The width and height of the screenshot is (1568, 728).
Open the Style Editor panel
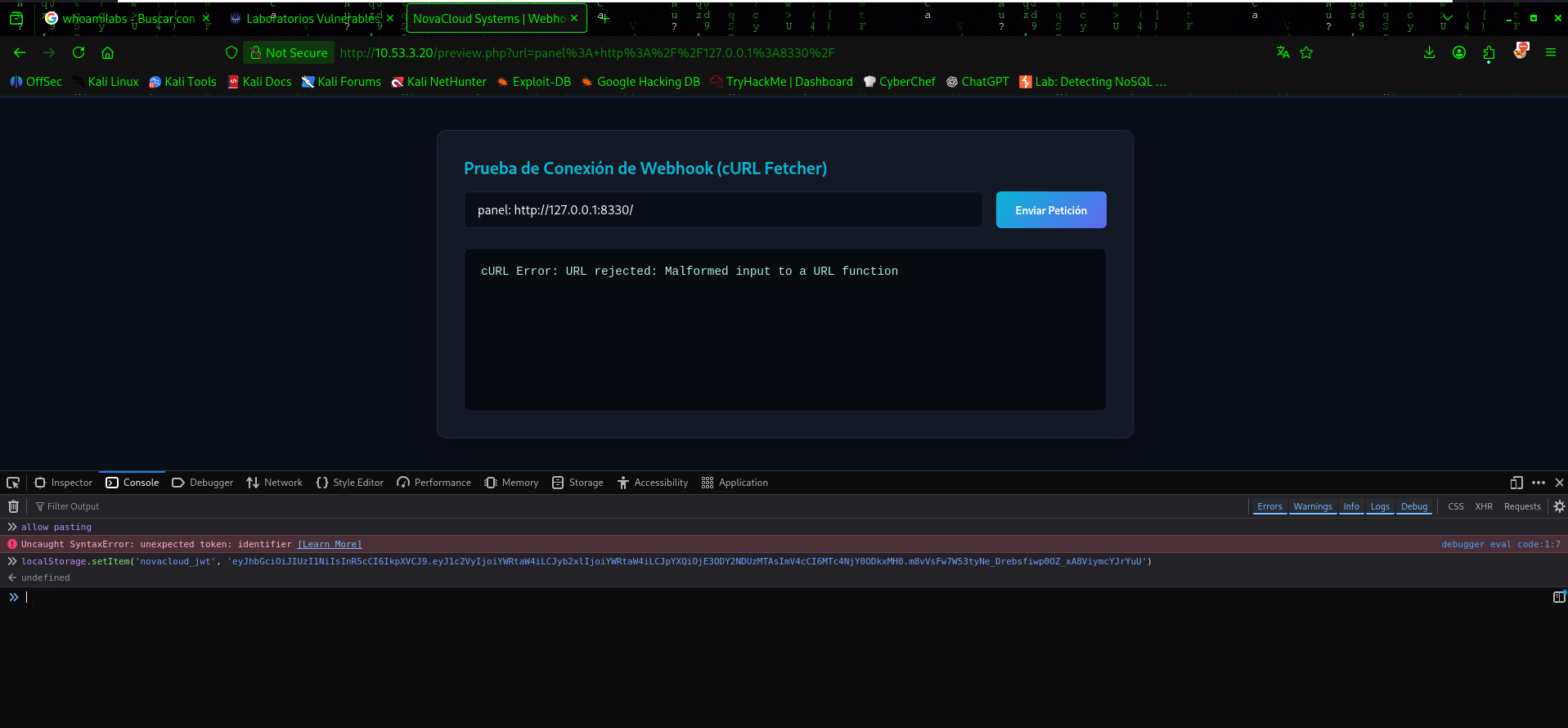click(x=349, y=483)
